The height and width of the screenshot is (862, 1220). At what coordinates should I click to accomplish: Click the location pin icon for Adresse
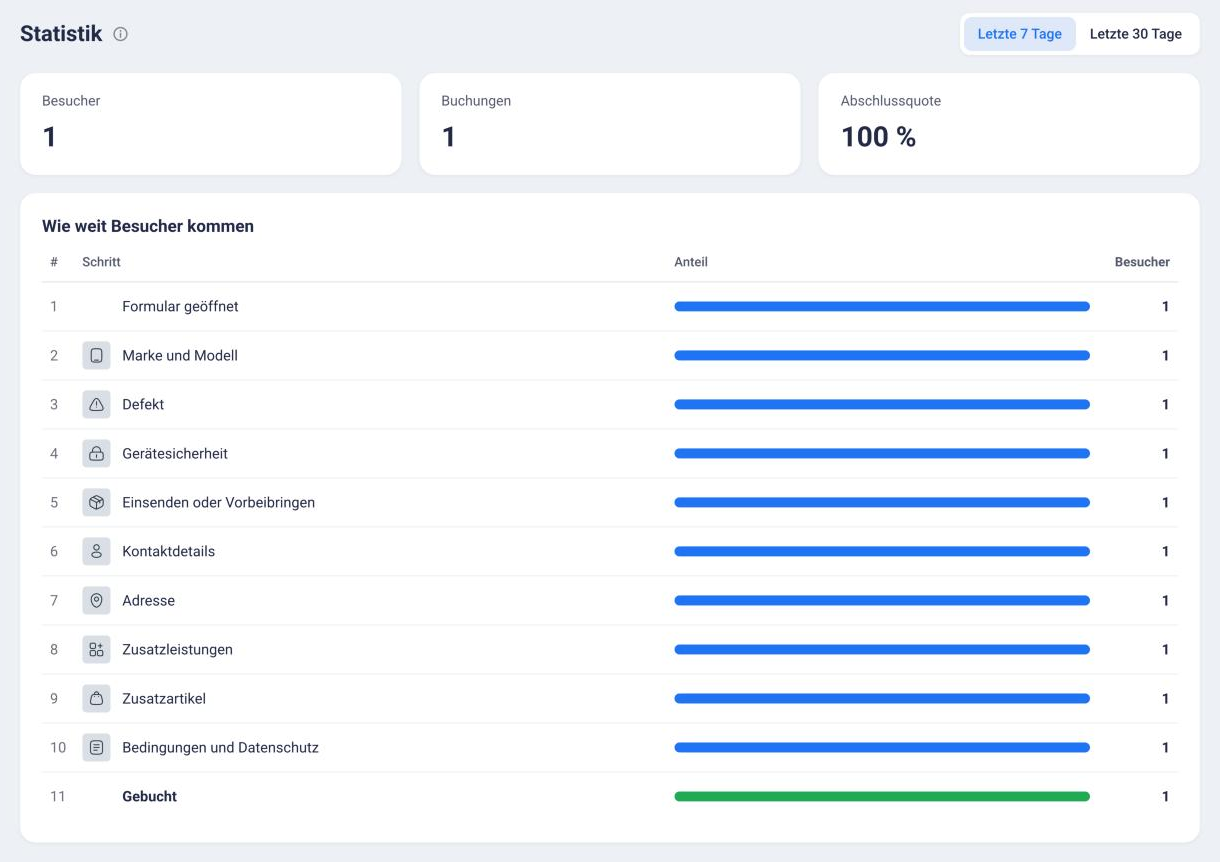[96, 600]
